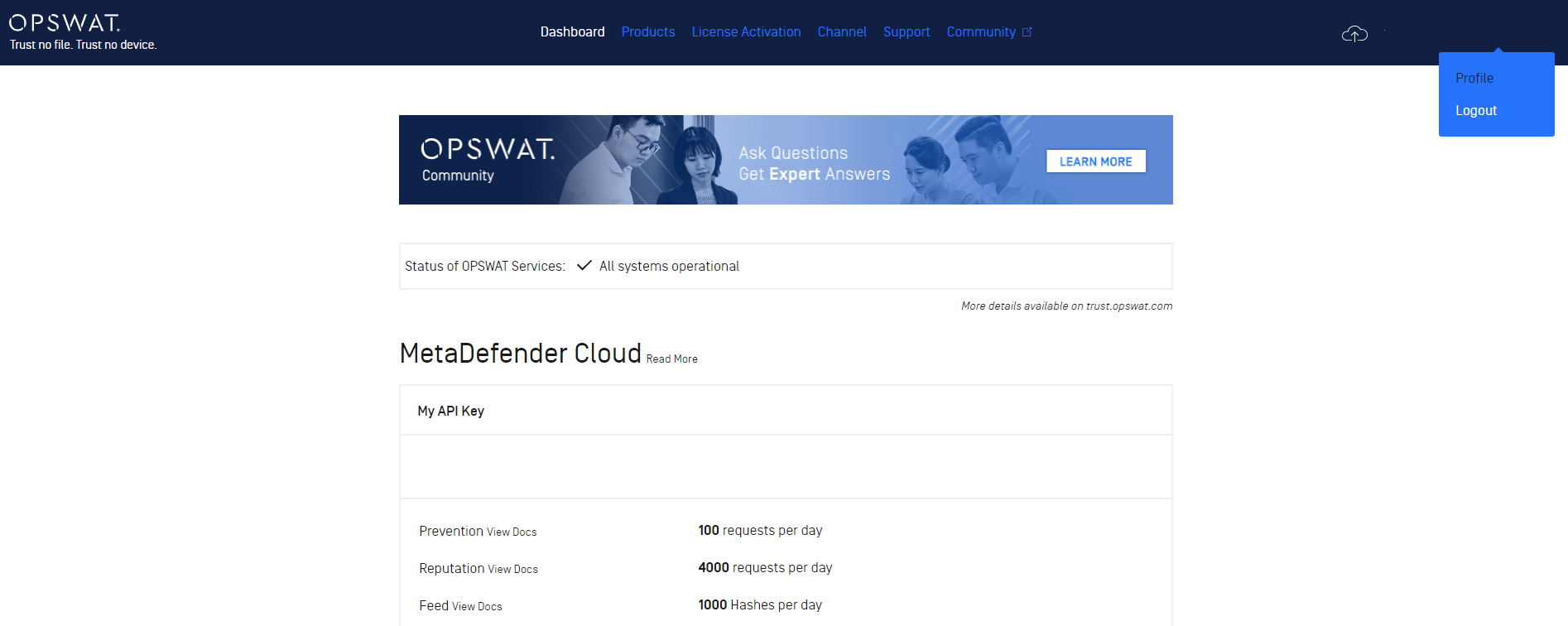
Task: Go to Products in the top navigation
Action: click(648, 32)
